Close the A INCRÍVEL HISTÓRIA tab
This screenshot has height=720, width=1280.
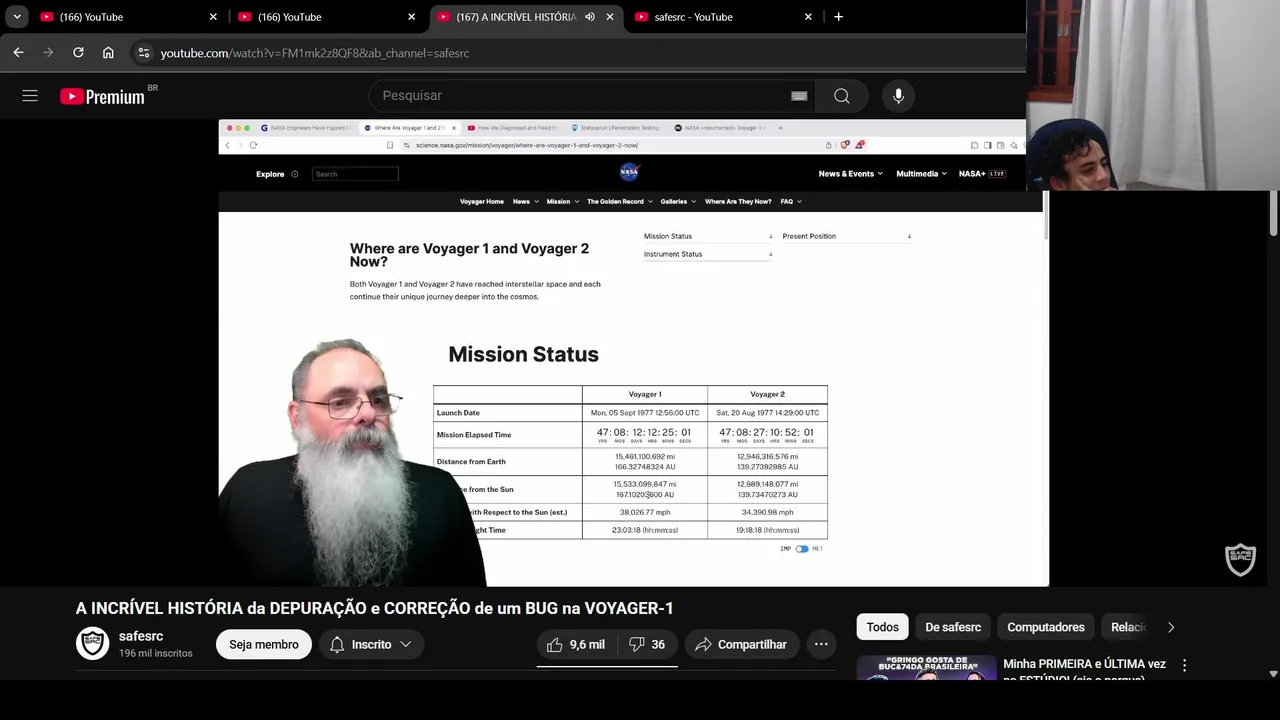pos(610,17)
